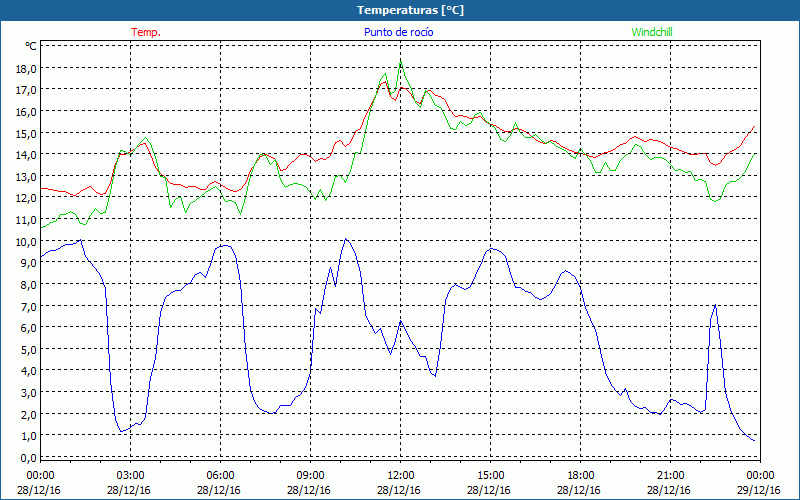This screenshot has height=500, width=800.
Task: Click the 3,0 y-axis value
Action: tap(30, 393)
